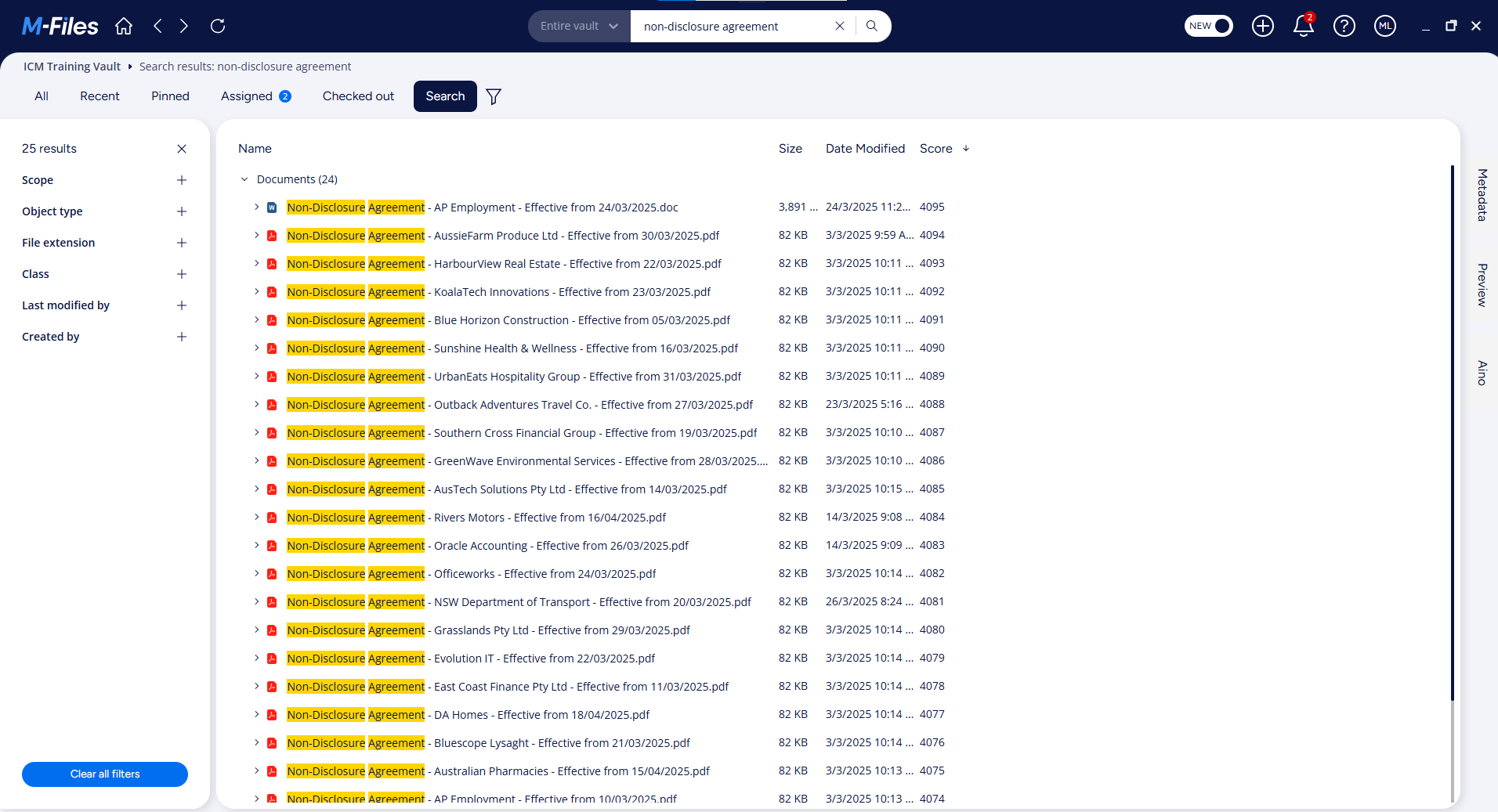Click the M-Files logo
This screenshot has width=1498, height=812.
(x=60, y=27)
